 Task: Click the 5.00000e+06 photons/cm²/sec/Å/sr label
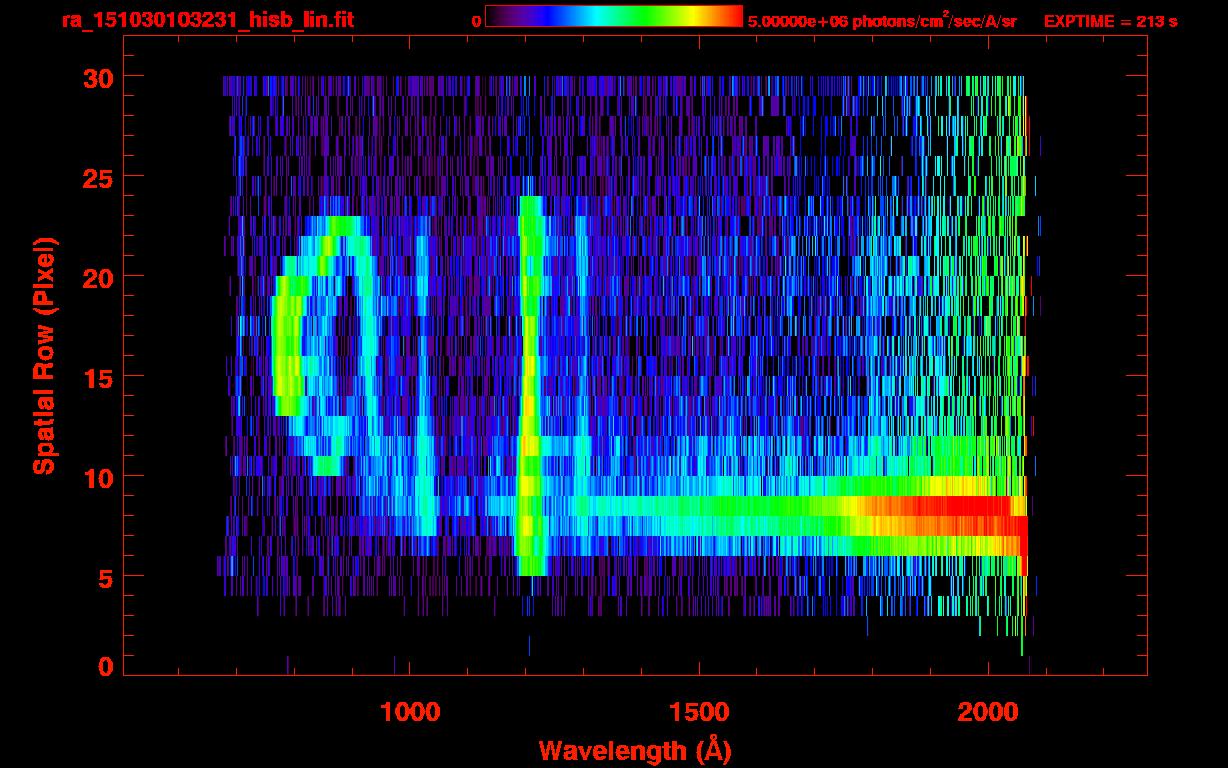pos(882,20)
